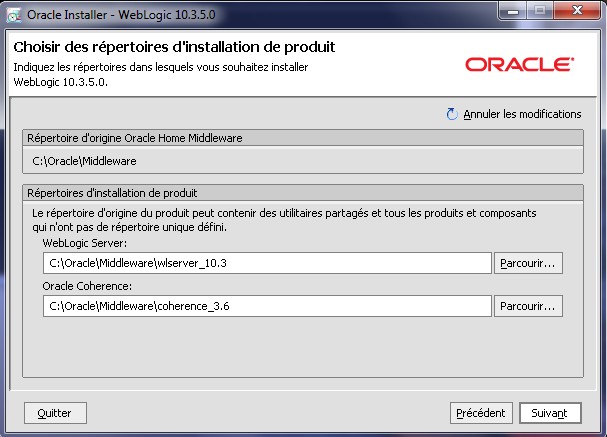Click the "Répertoires d'installation de produit" header
The image size is (607, 437).
(x=303, y=193)
